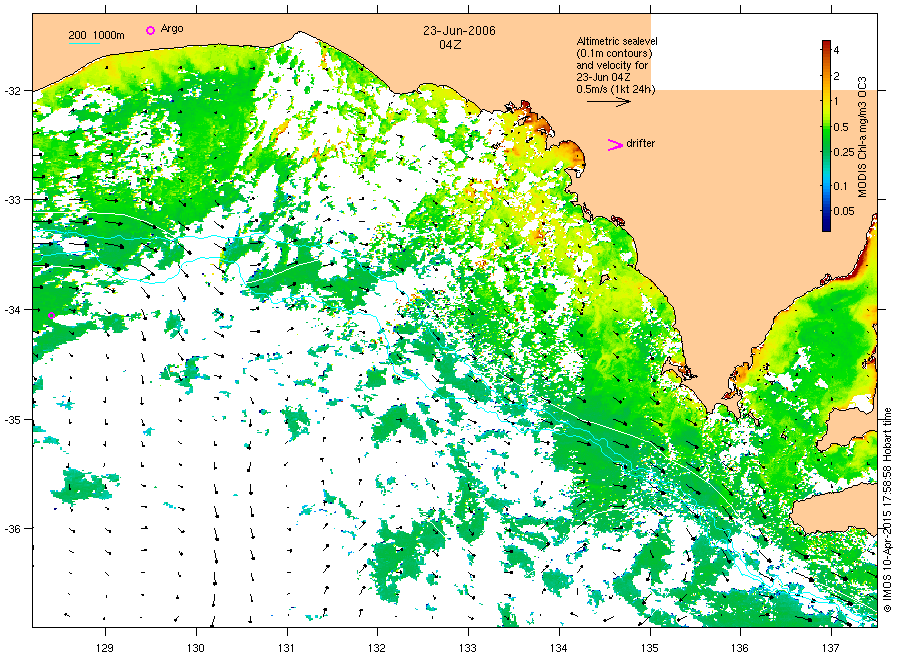The height and width of the screenshot is (660, 900).
Task: Click the colorbar value '0.25'
Action: point(844,152)
